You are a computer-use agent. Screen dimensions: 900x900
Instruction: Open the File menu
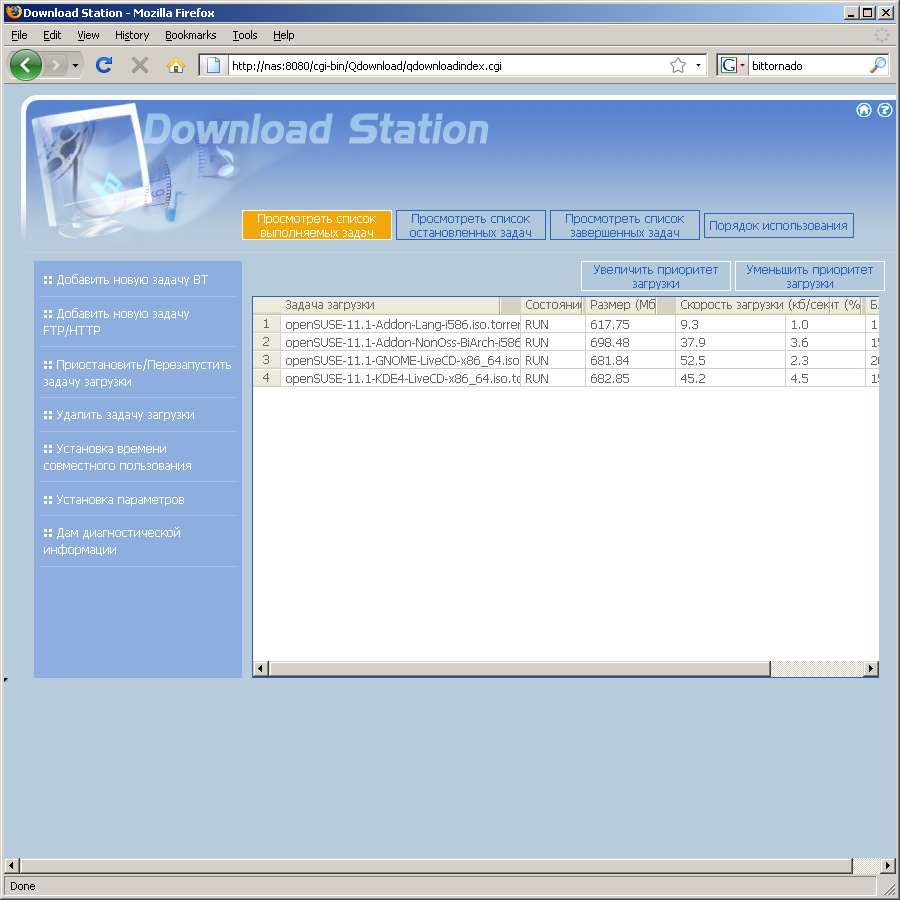click(x=19, y=35)
